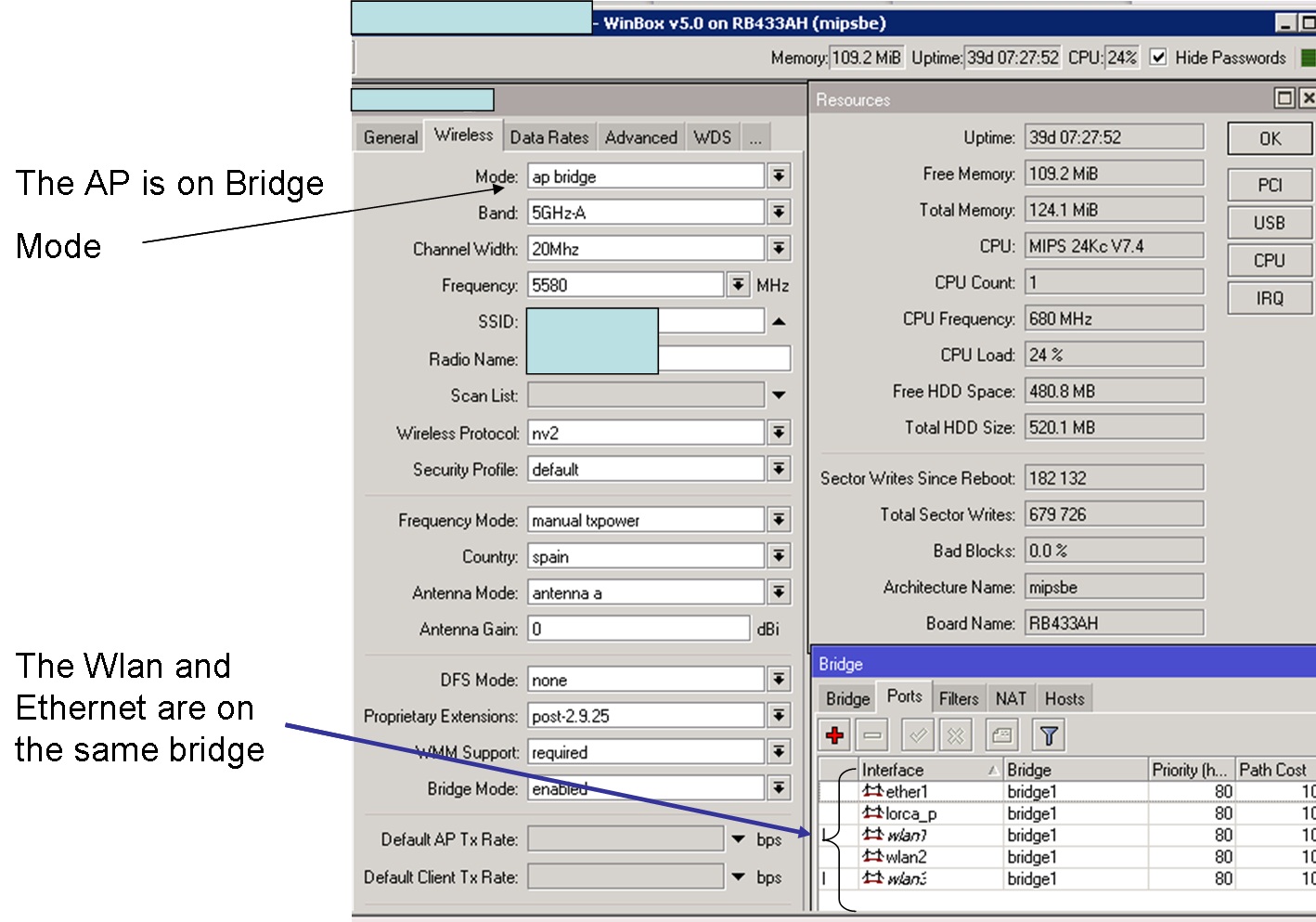Open the Country dropdown showing spain
This screenshot has width=1316, height=922.
tap(779, 556)
